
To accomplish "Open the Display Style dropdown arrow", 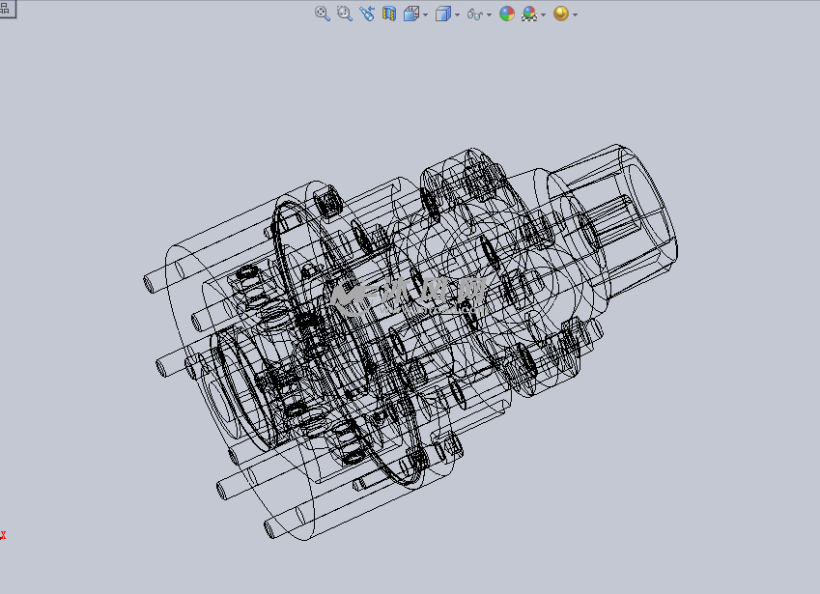I will click(x=458, y=14).
